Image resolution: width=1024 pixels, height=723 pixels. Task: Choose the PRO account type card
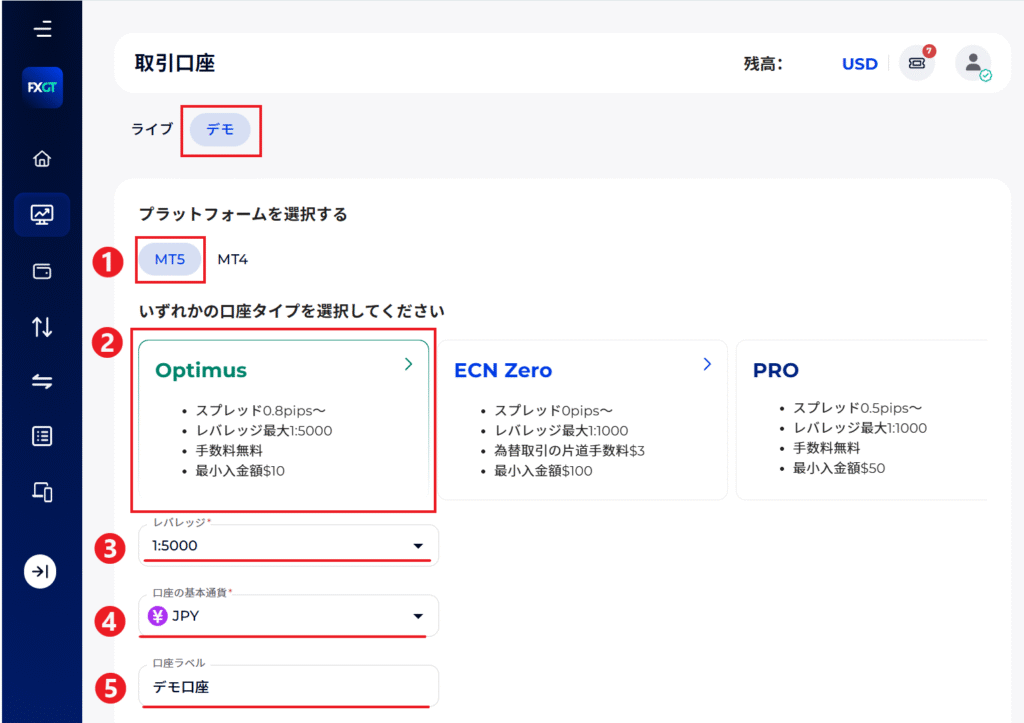tap(862, 419)
